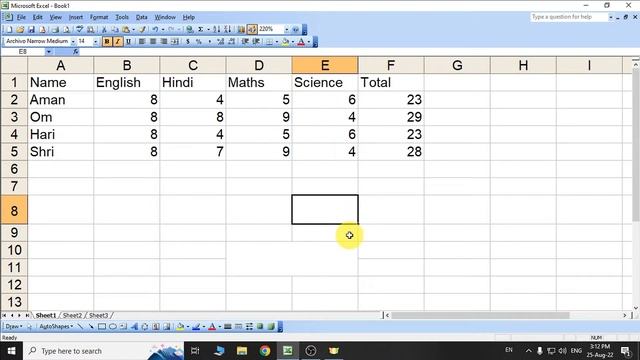640x360 pixels.
Task: Click Sort Ascending icon
Action: click(216, 29)
